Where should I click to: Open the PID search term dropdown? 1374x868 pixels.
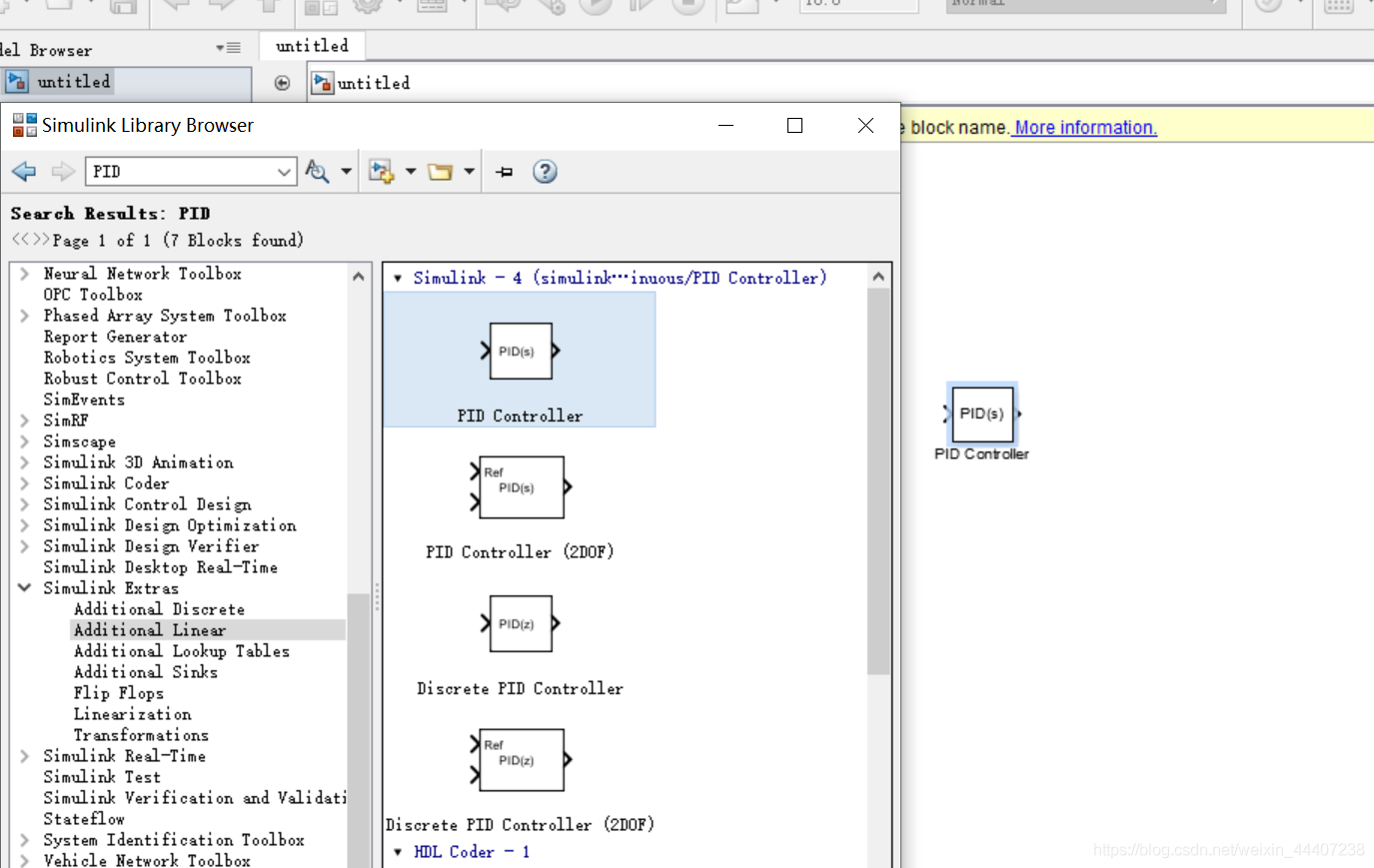[284, 172]
